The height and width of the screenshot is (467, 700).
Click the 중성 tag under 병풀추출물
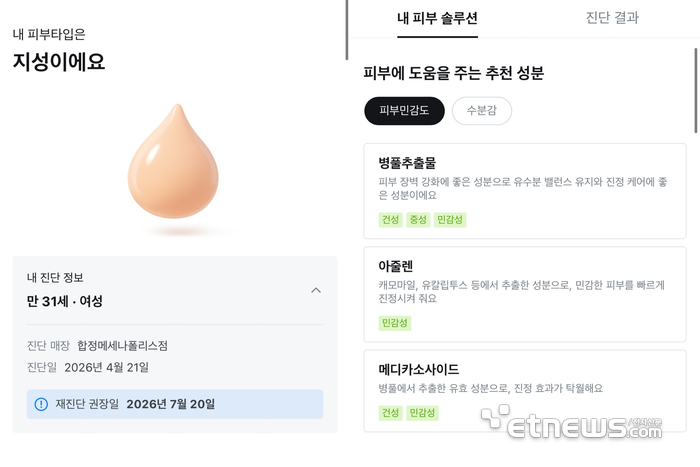click(x=418, y=220)
